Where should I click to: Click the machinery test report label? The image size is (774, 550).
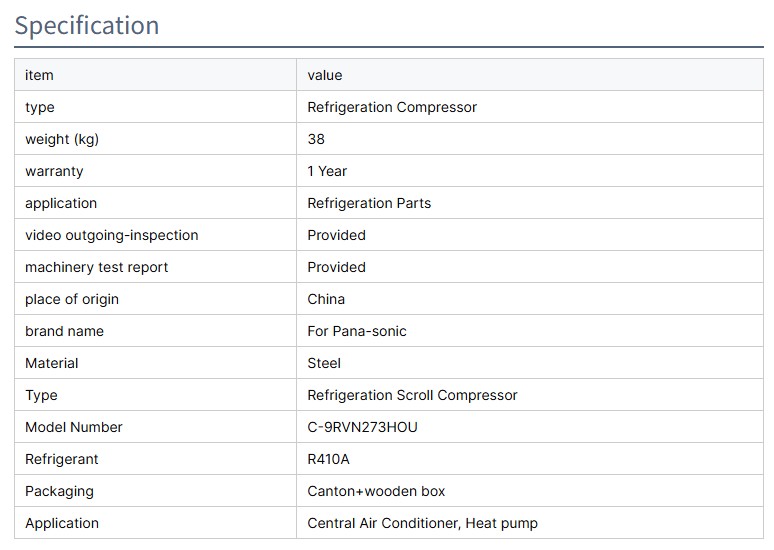pyautogui.click(x=97, y=267)
